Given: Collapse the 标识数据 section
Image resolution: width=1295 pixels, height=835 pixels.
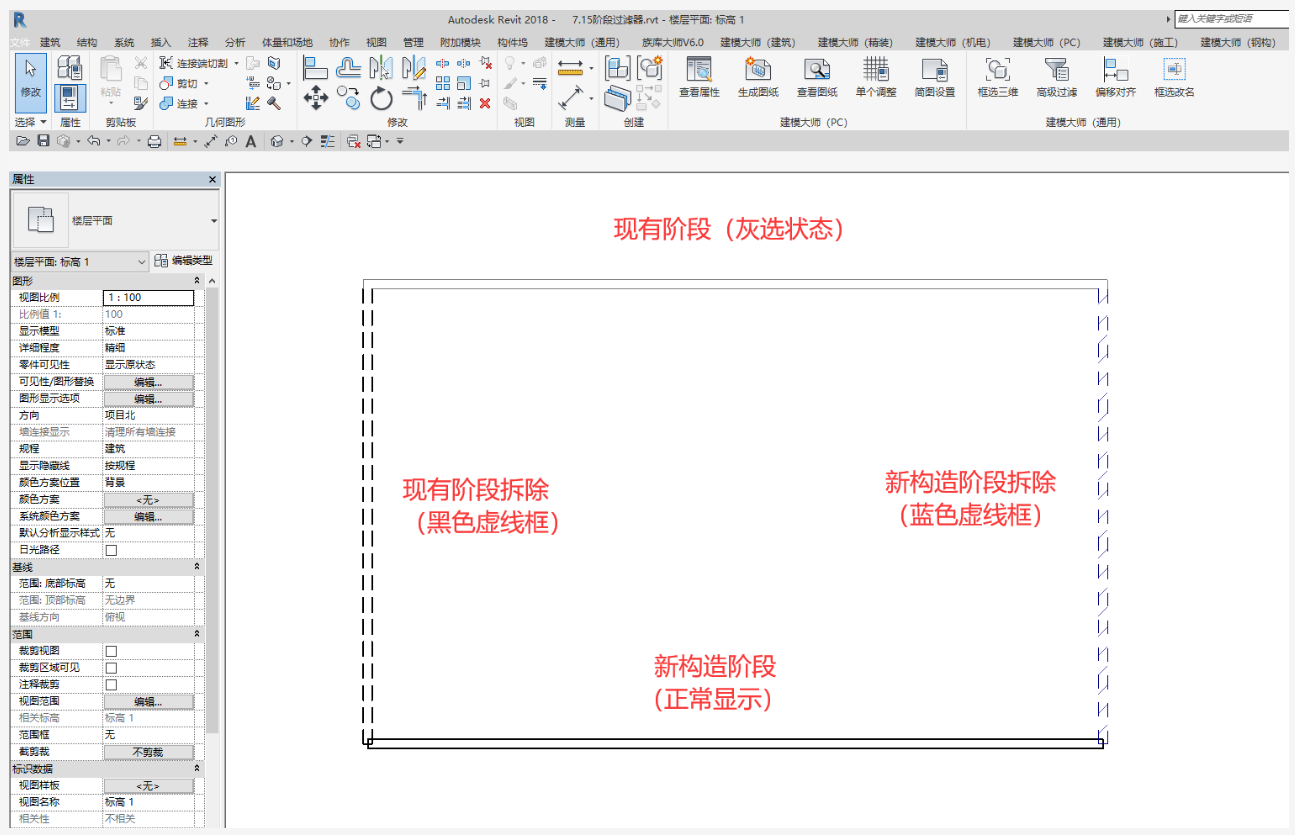Looking at the screenshot, I should click(197, 768).
